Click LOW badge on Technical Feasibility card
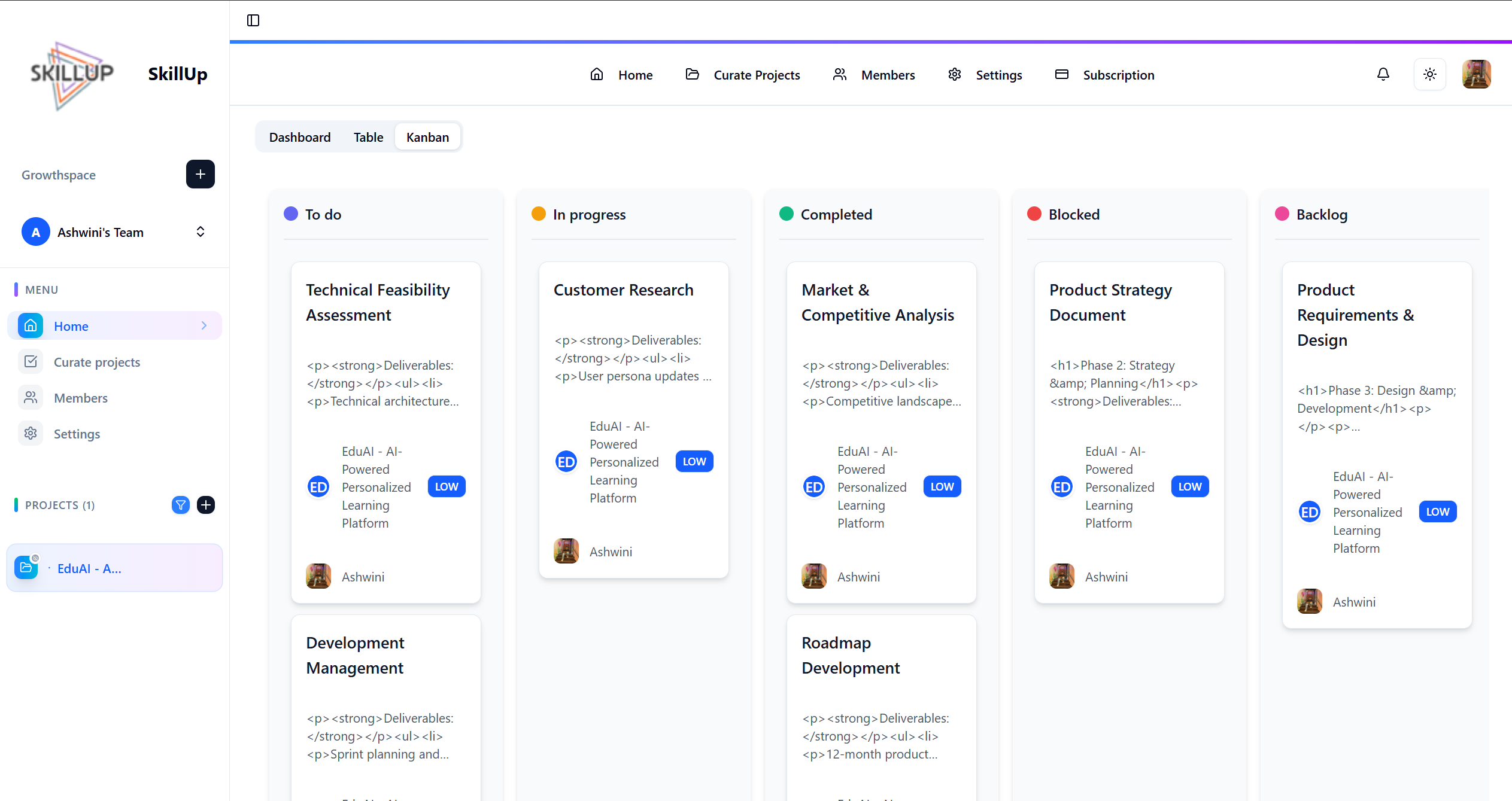Screen dimensions: 1512x801 447,486
